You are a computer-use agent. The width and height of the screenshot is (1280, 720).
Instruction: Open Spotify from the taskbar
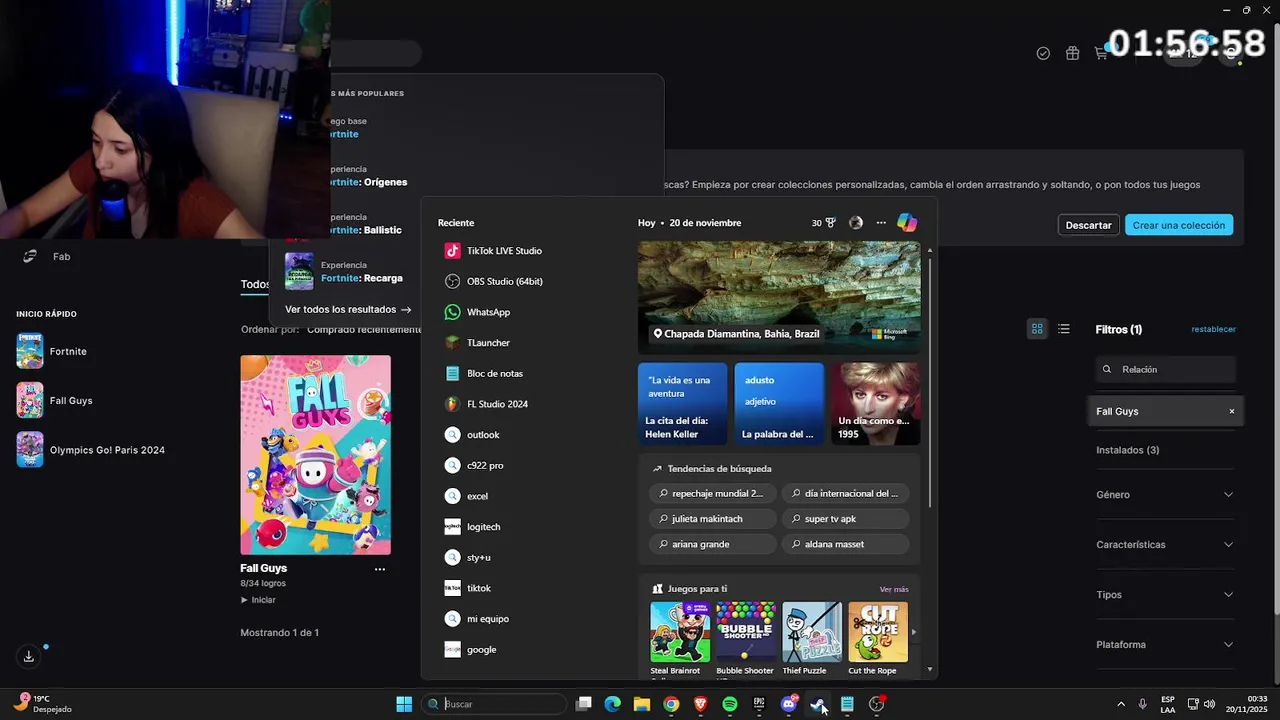(x=730, y=704)
